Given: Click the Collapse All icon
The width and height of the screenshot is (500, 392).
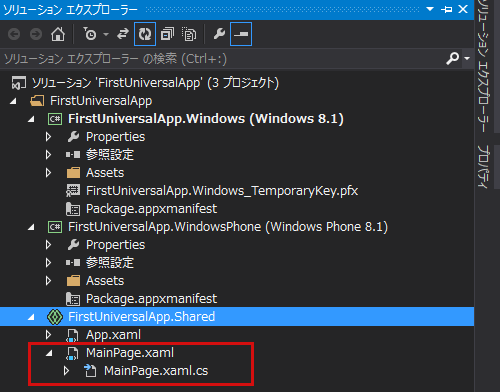Looking at the screenshot, I should 167,34.
